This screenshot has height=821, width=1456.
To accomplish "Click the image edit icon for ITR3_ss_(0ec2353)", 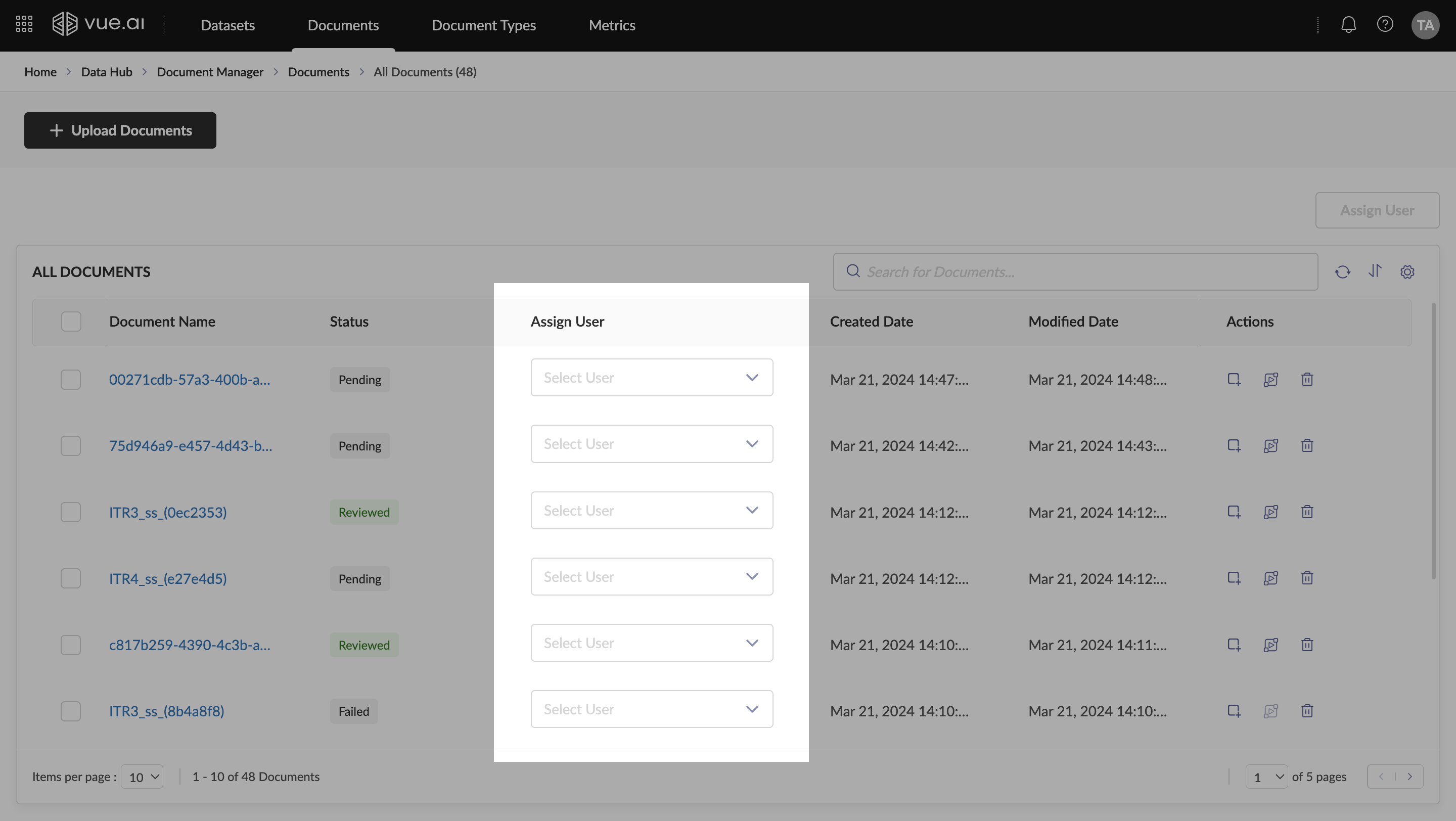I will [1270, 512].
